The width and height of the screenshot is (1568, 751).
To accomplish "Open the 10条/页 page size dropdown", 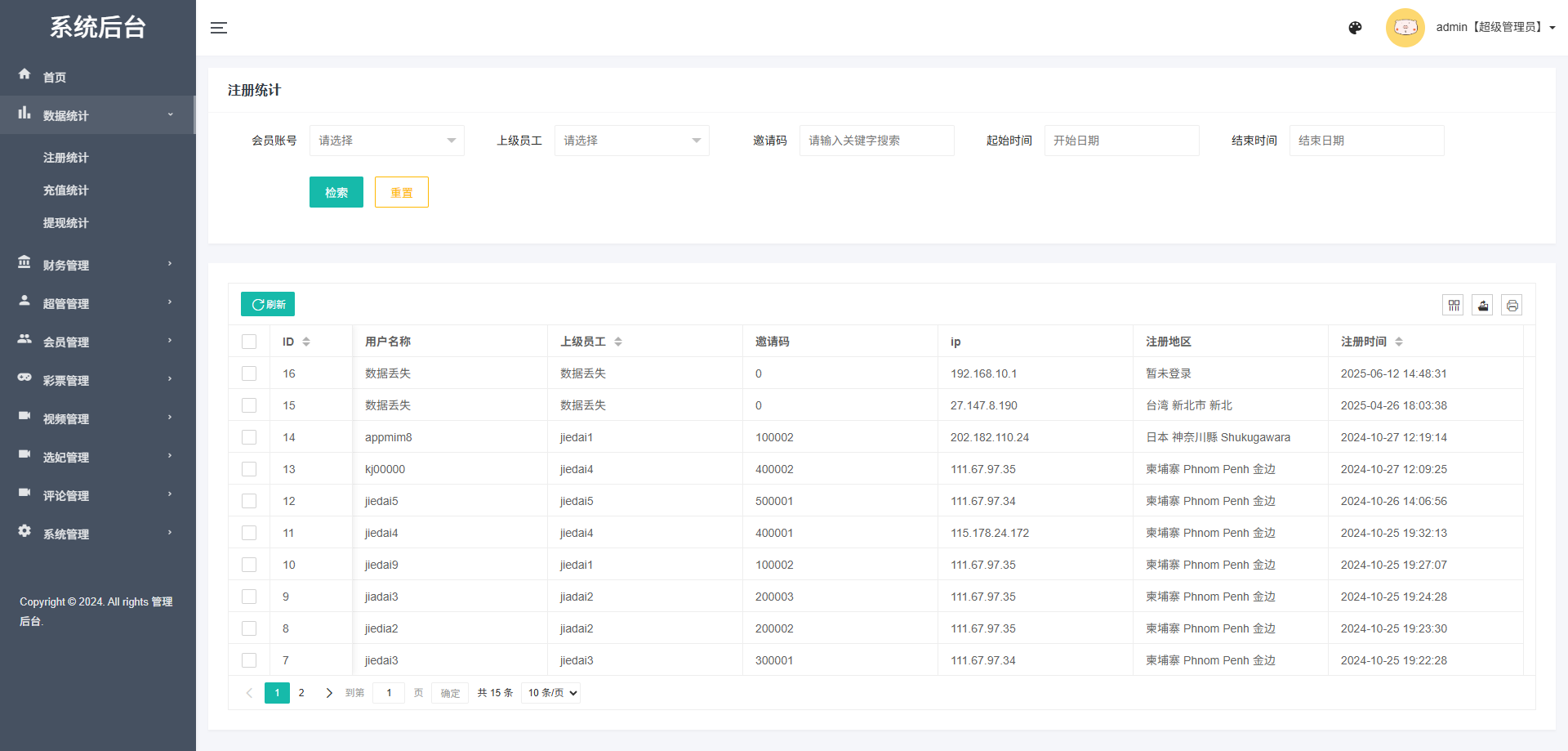I will pos(550,692).
